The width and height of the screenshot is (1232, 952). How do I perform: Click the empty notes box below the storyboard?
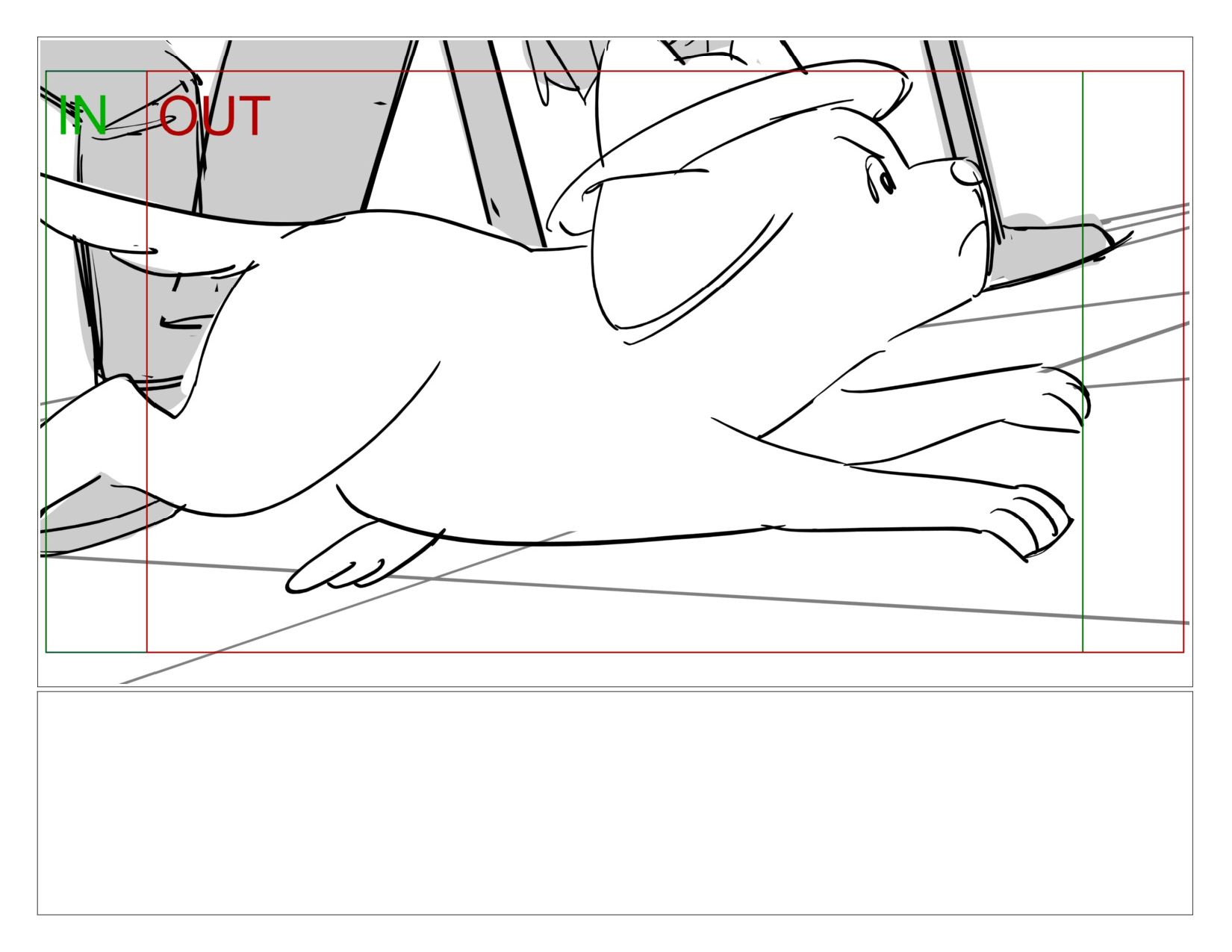(x=615, y=803)
